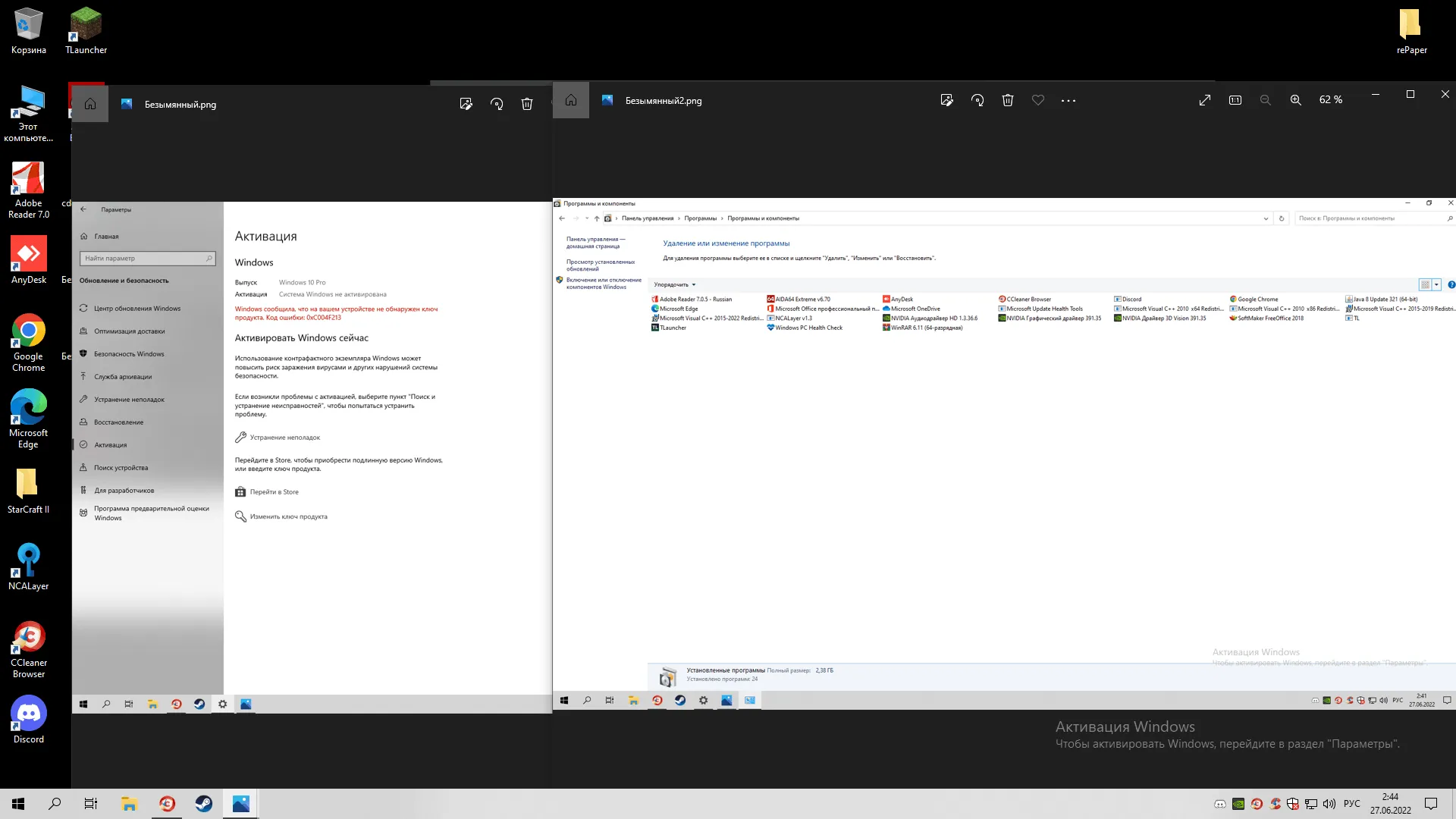
Task: Select the Этот компьютер desktop icon
Action: [x=28, y=113]
